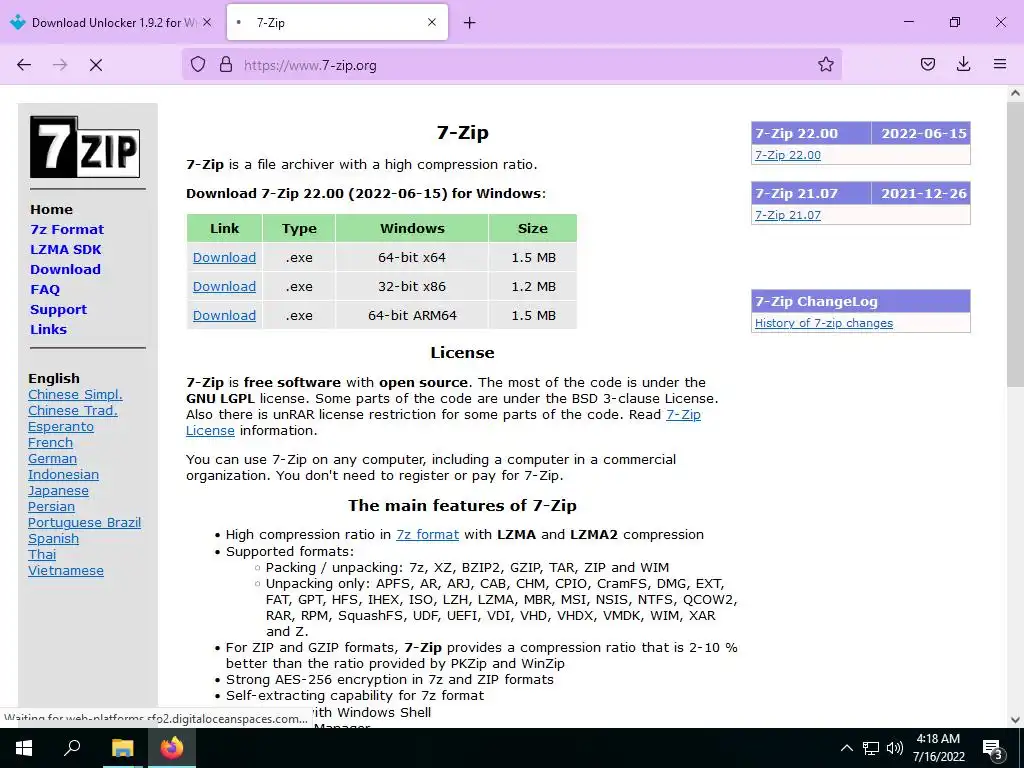Open the volume speaker tray icon
The height and width of the screenshot is (768, 1024).
[x=895, y=748]
